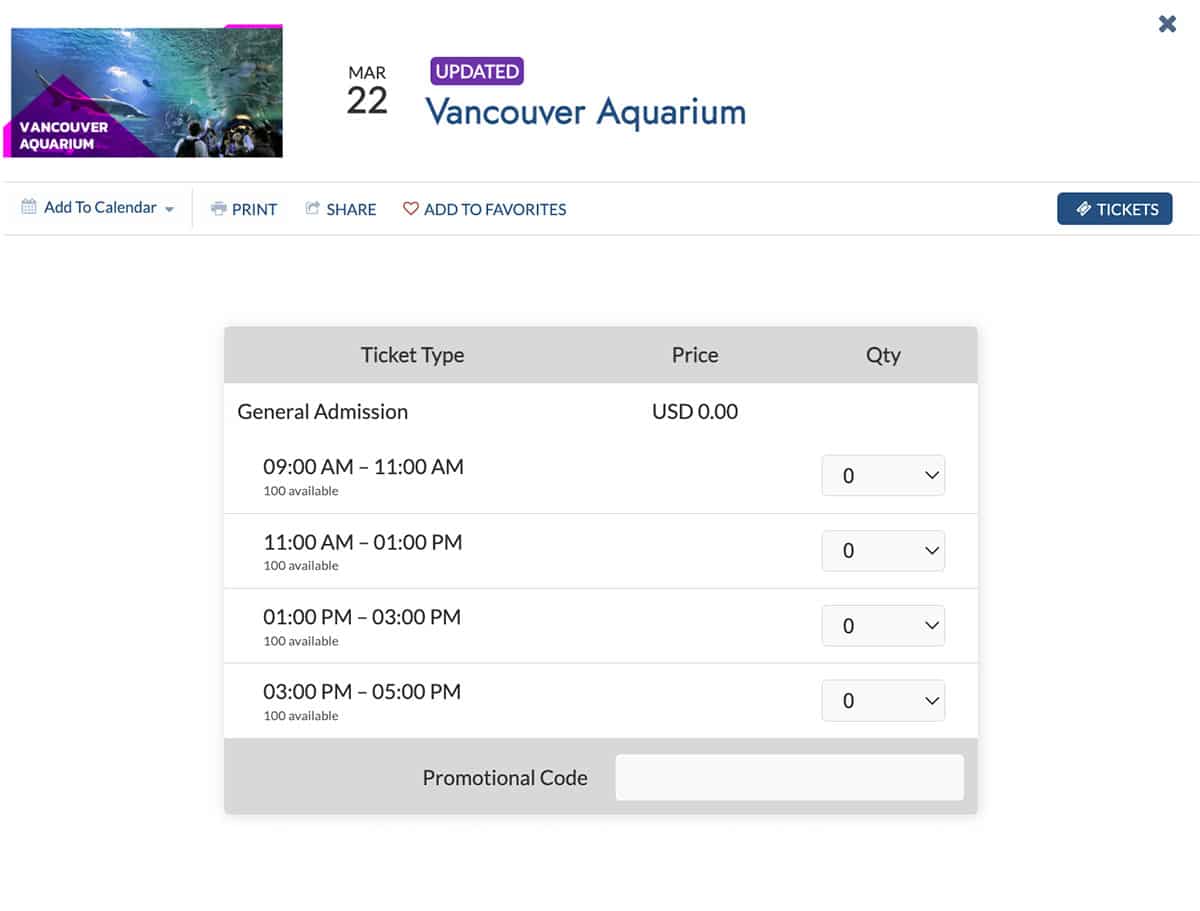This screenshot has height=911, width=1200.
Task: Click the printer icon beside PRINT
Action: click(217, 209)
